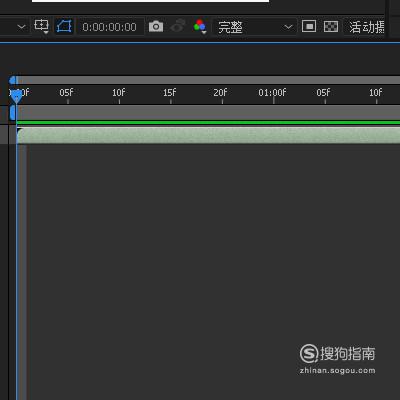This screenshot has width=400, height=400.
Task: Click the 15f mark on time ruler
Action: (x=170, y=93)
